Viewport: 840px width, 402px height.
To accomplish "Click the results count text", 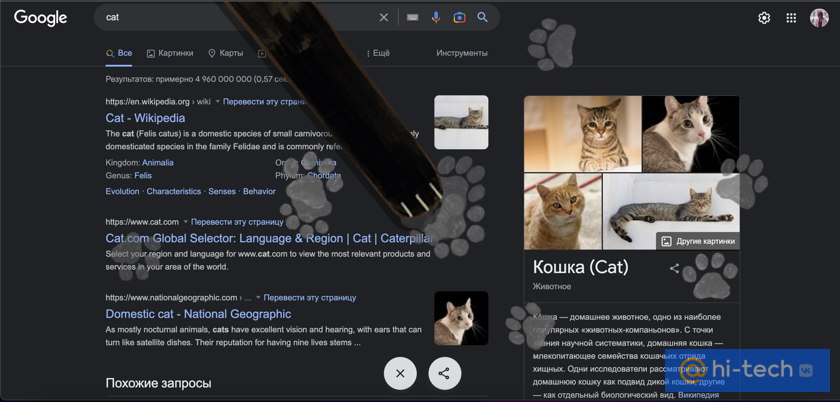I will 197,79.
